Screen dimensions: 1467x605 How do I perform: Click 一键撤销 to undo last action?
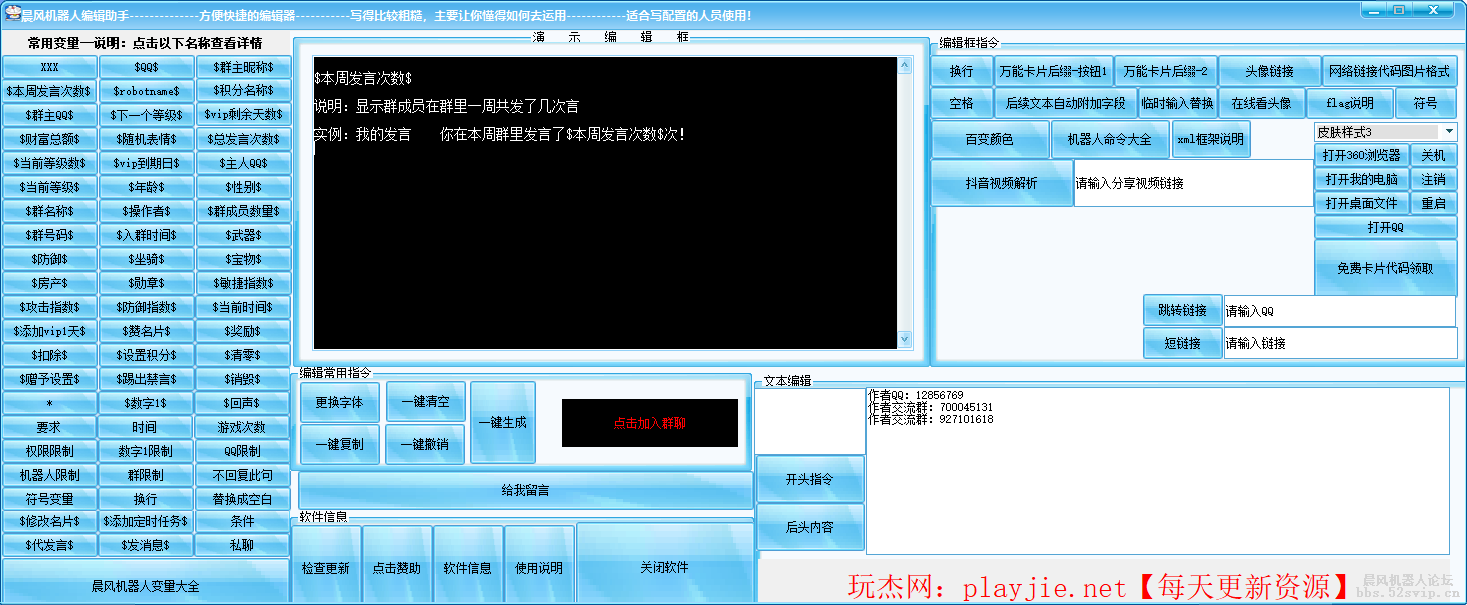coord(424,444)
